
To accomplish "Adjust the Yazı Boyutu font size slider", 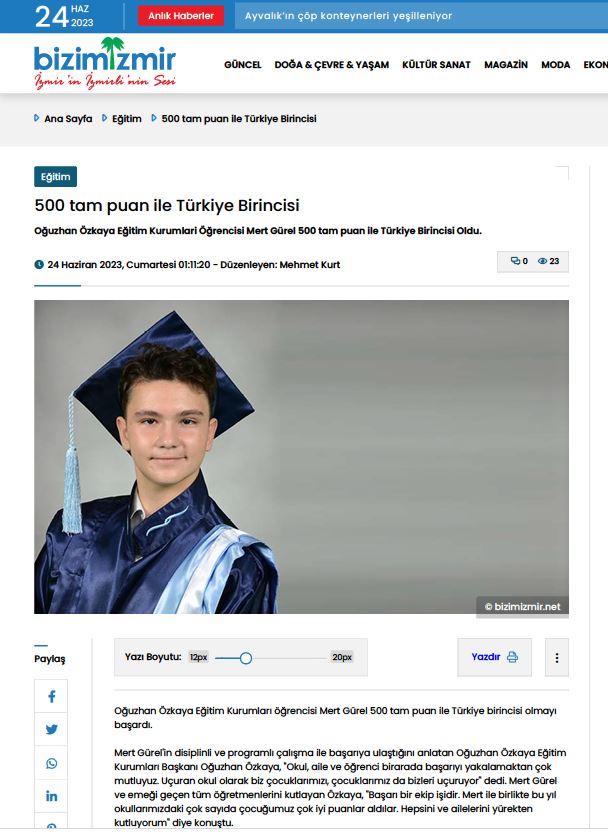I will (246, 658).
